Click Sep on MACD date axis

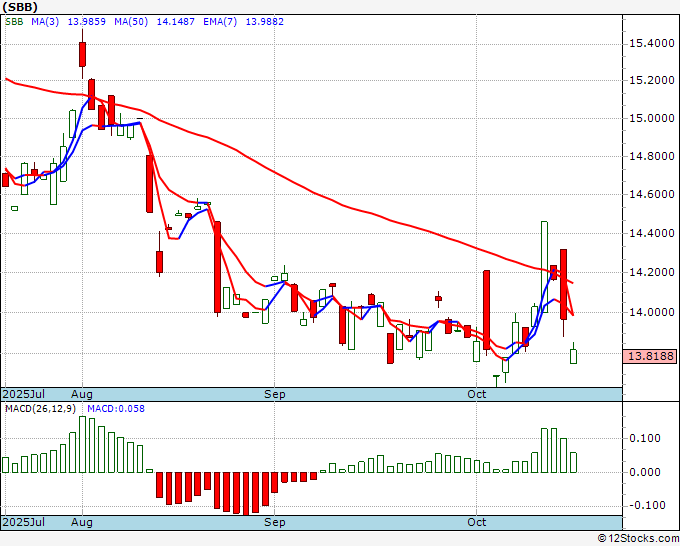pos(275,522)
